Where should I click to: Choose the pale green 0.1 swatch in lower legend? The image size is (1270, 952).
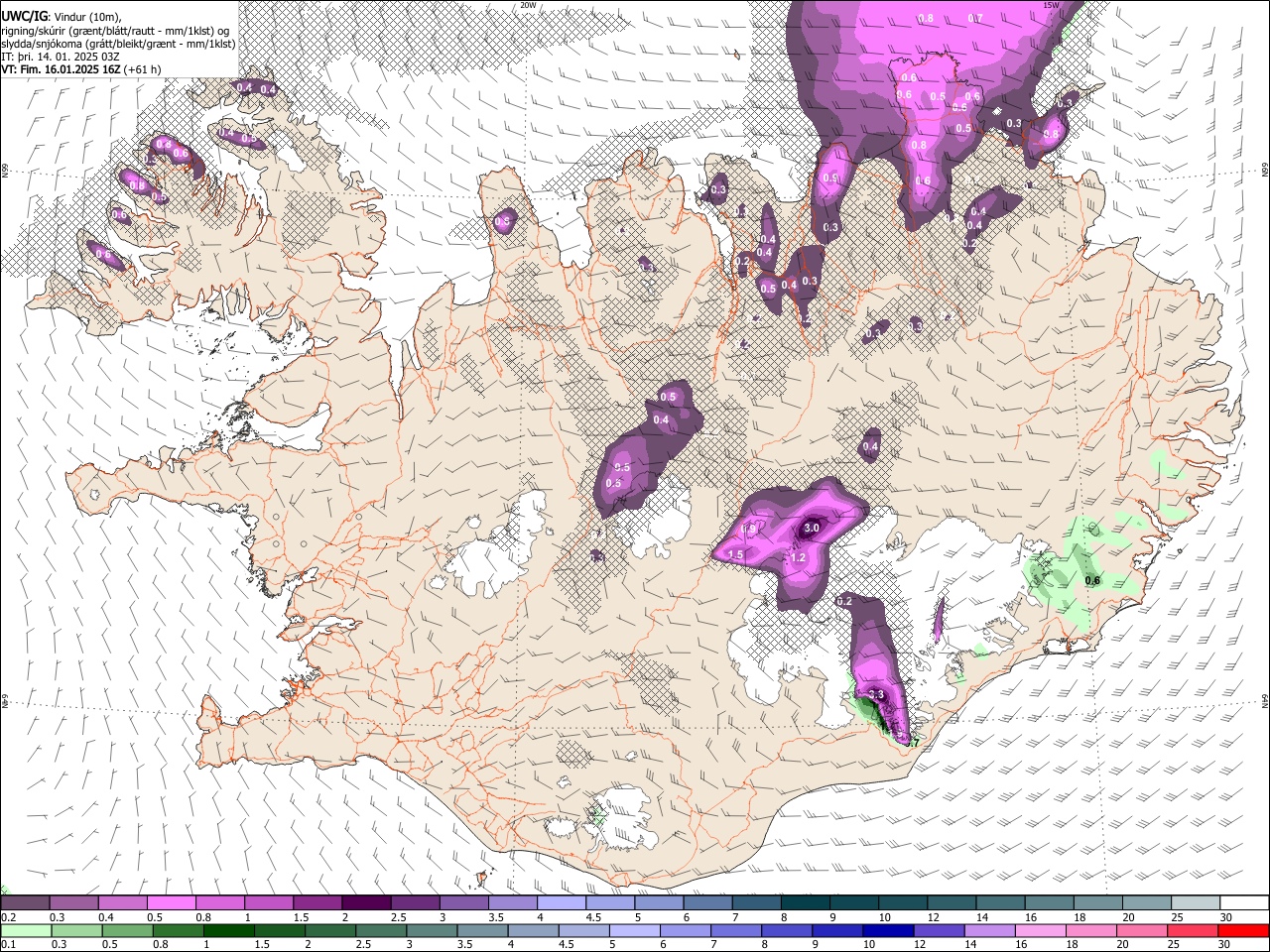click(26, 930)
